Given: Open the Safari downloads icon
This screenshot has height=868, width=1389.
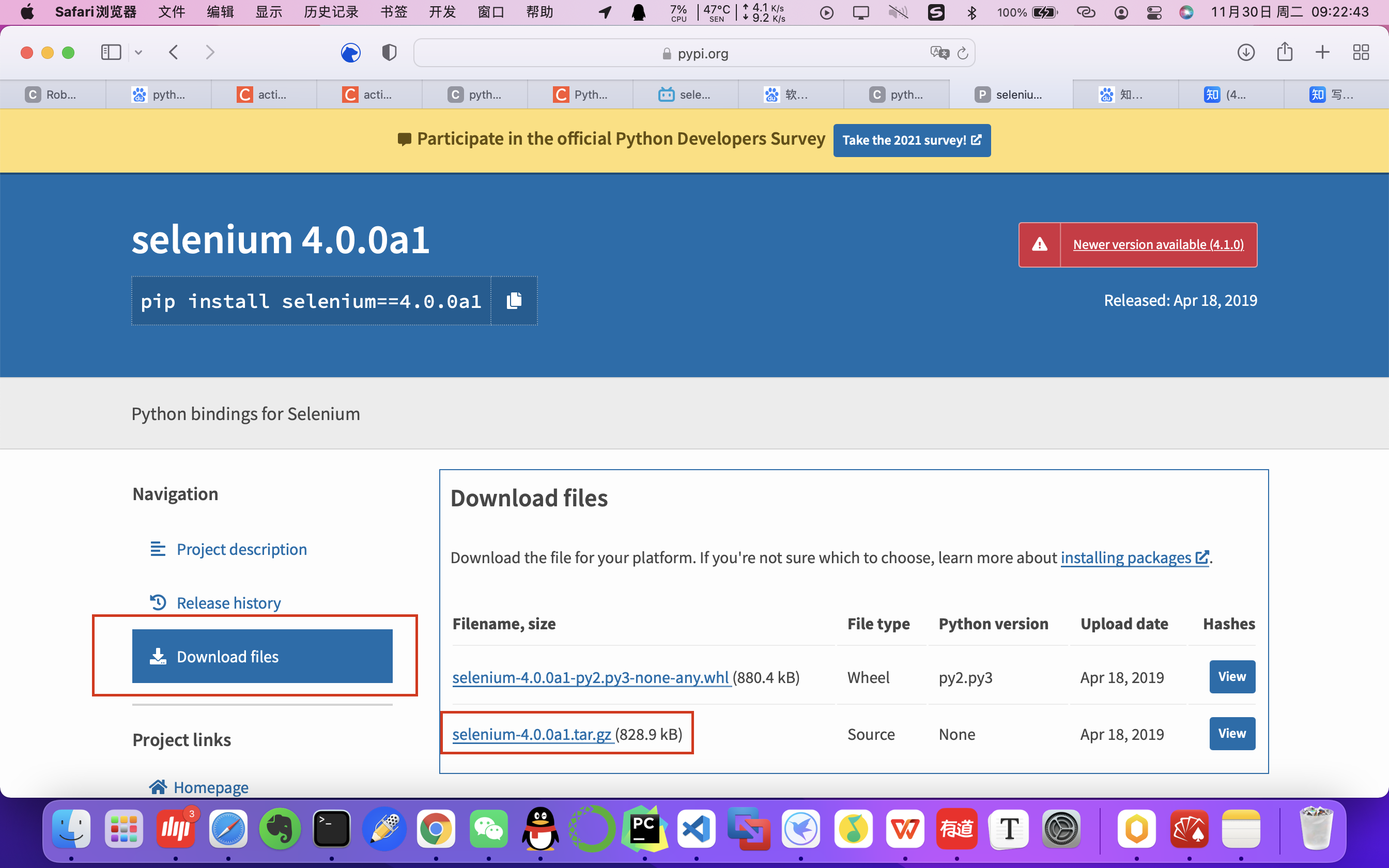Looking at the screenshot, I should 1245,53.
